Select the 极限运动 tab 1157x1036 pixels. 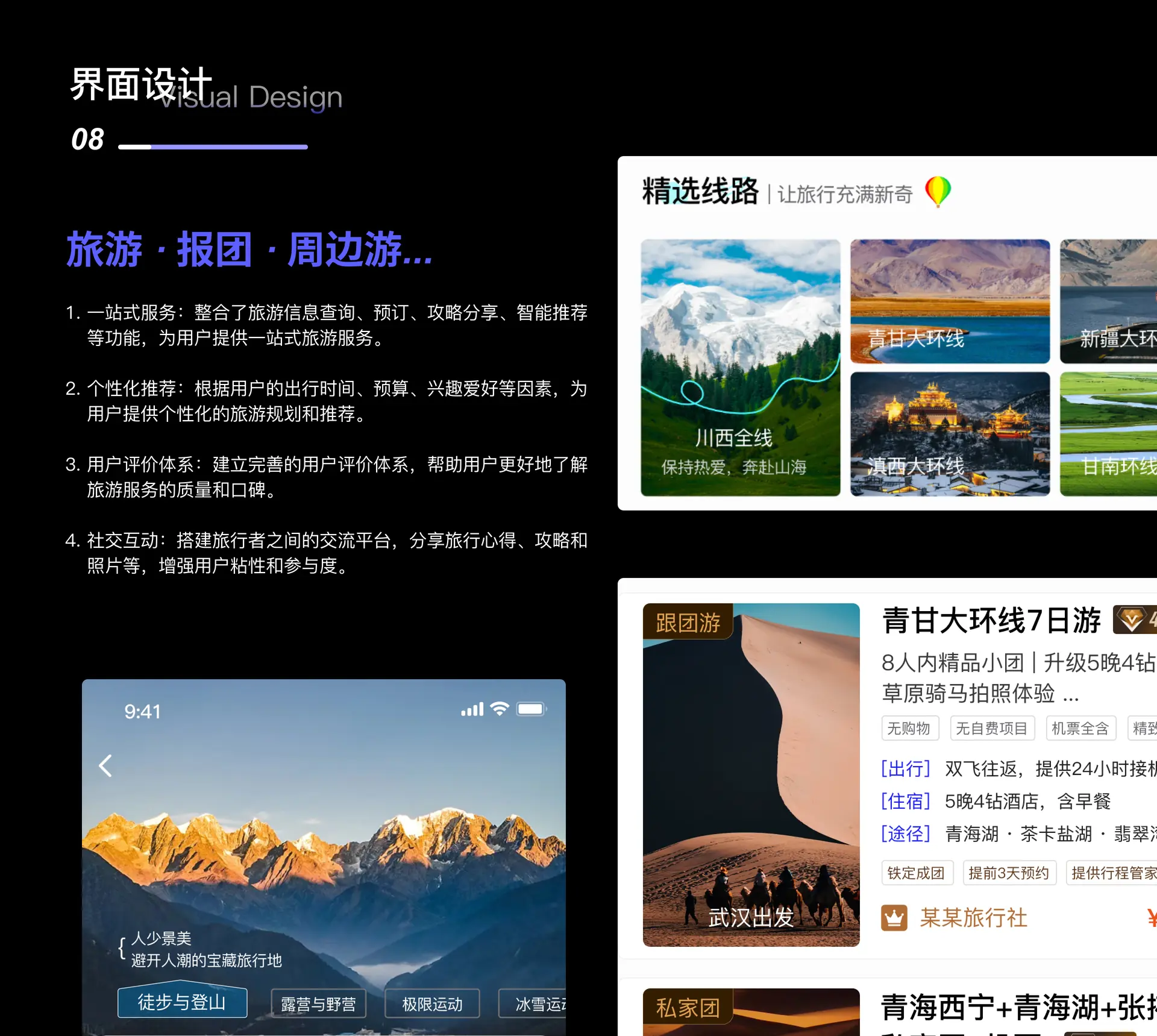point(432,1004)
